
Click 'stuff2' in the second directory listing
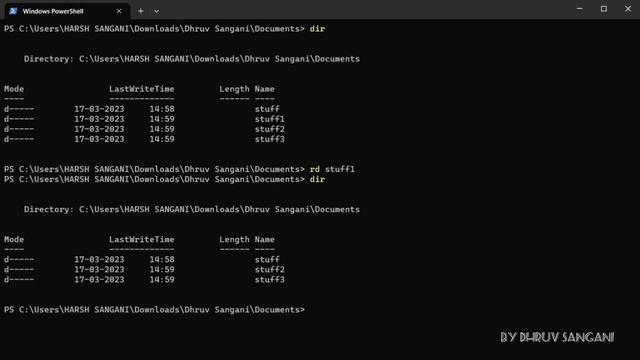tap(269, 269)
